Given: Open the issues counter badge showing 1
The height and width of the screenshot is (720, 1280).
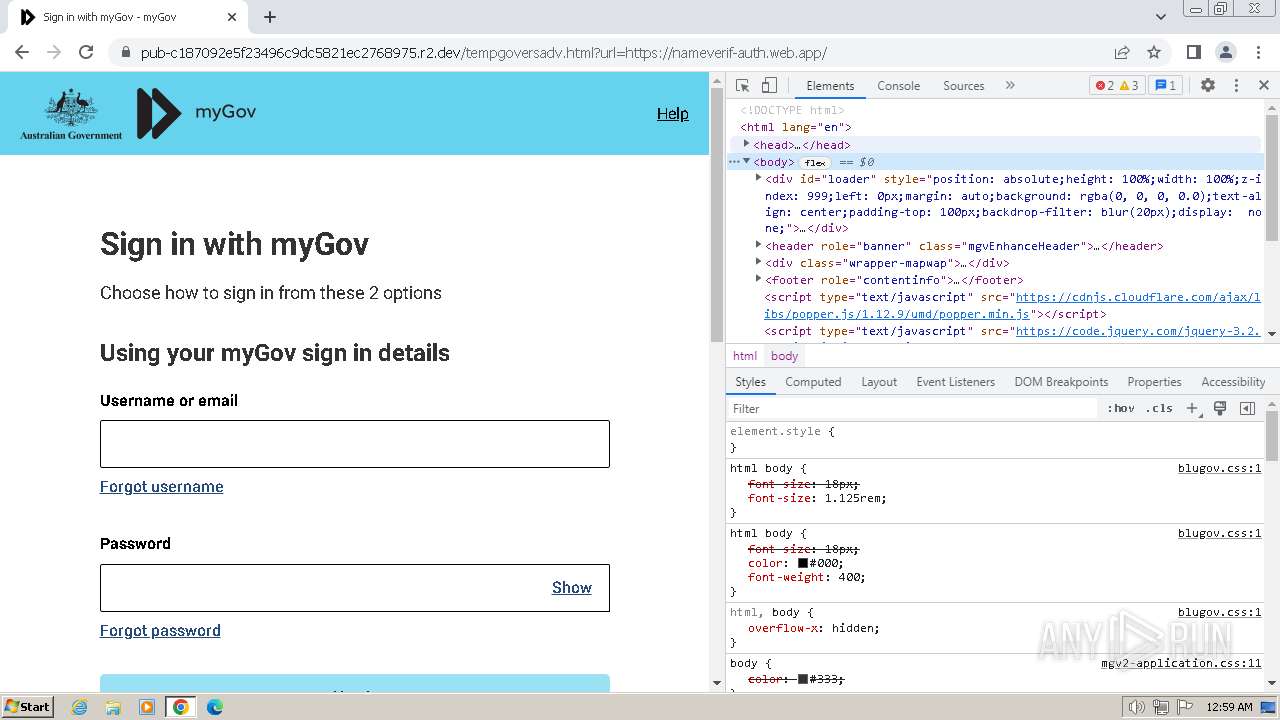Looking at the screenshot, I should pyautogui.click(x=1164, y=86).
